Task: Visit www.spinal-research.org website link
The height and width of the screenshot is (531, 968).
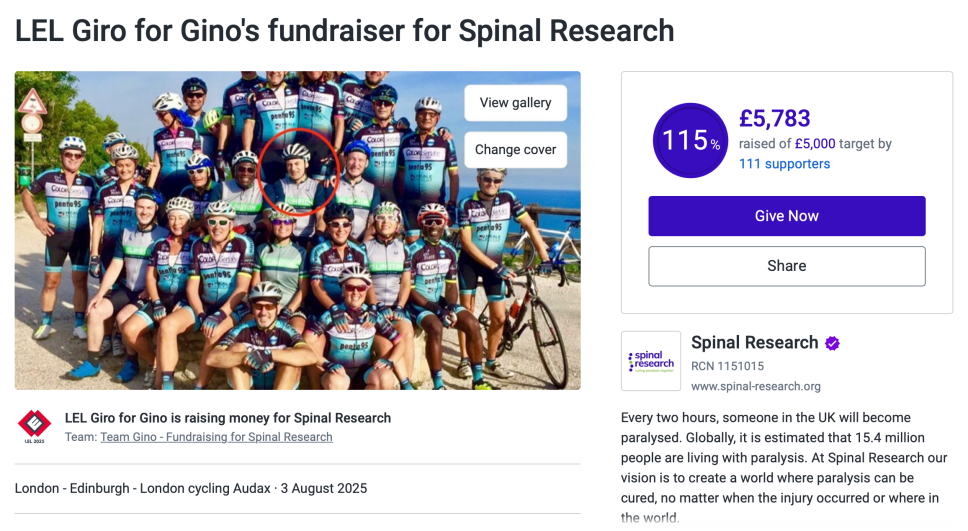Action: click(755, 386)
